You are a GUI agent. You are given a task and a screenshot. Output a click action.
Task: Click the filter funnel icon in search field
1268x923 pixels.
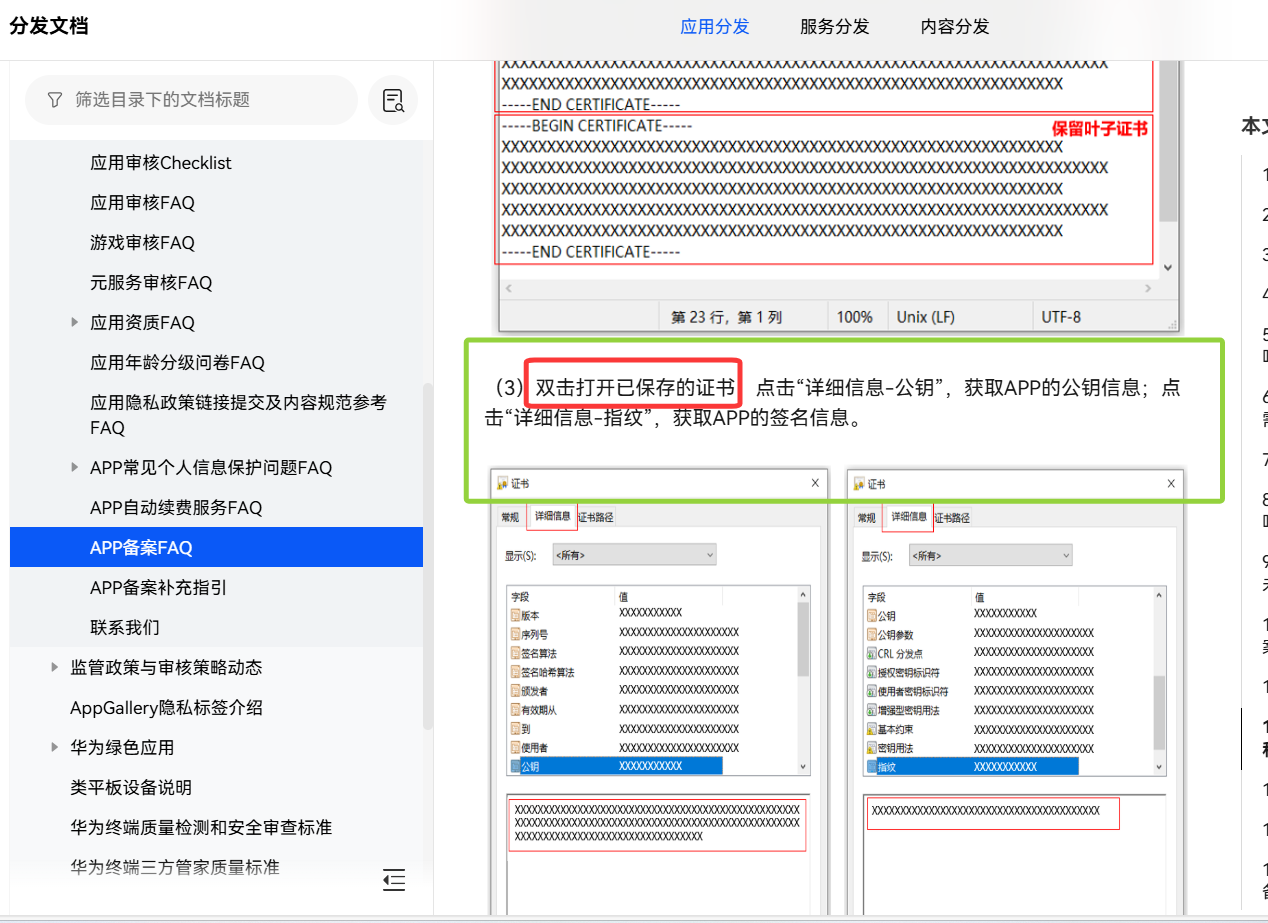55,100
